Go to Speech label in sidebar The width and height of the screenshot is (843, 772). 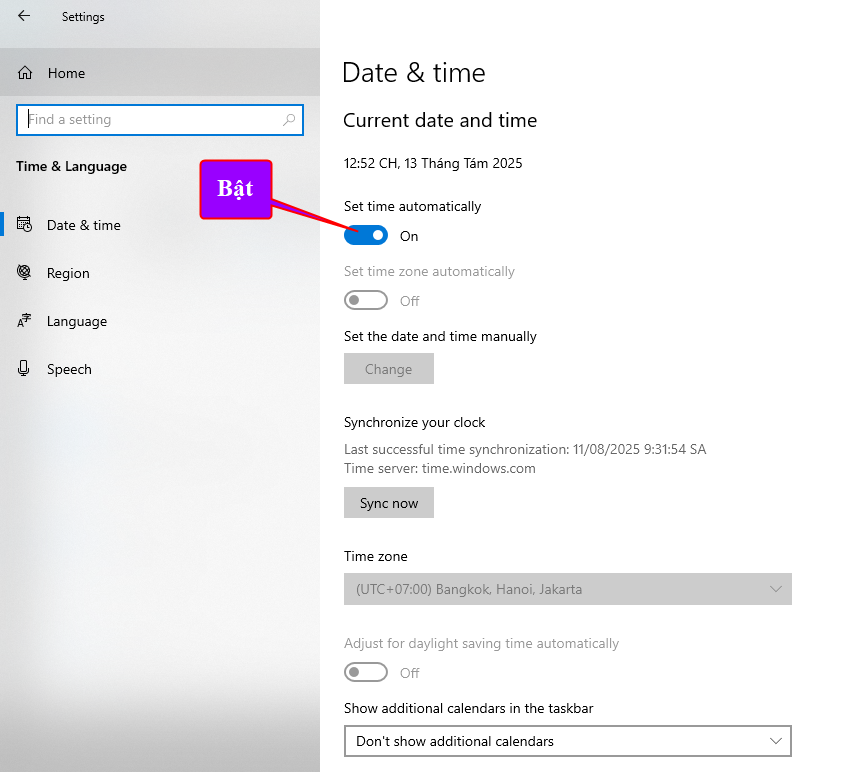[69, 369]
